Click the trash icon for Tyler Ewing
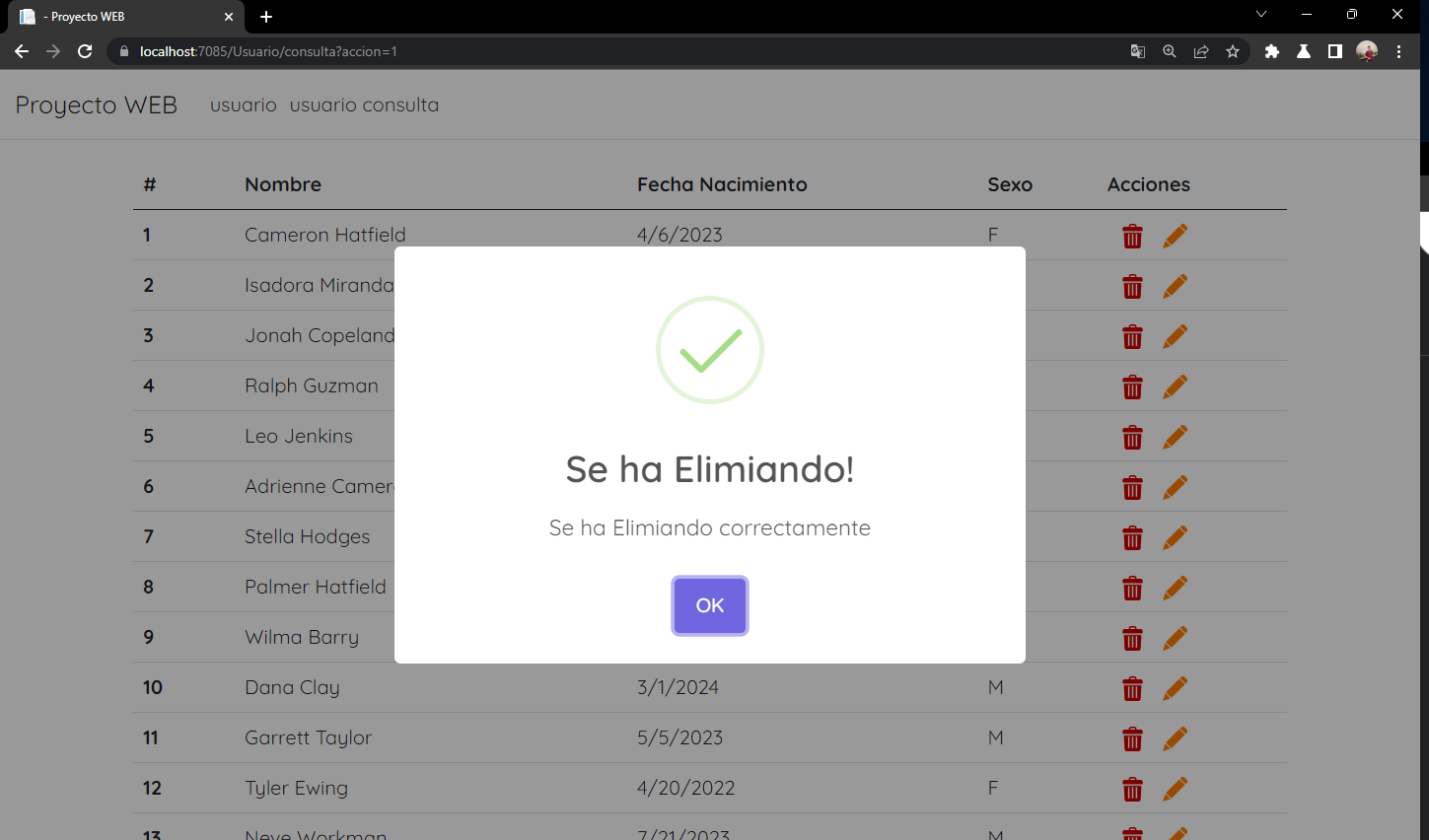The height and width of the screenshot is (840, 1429). click(1132, 789)
